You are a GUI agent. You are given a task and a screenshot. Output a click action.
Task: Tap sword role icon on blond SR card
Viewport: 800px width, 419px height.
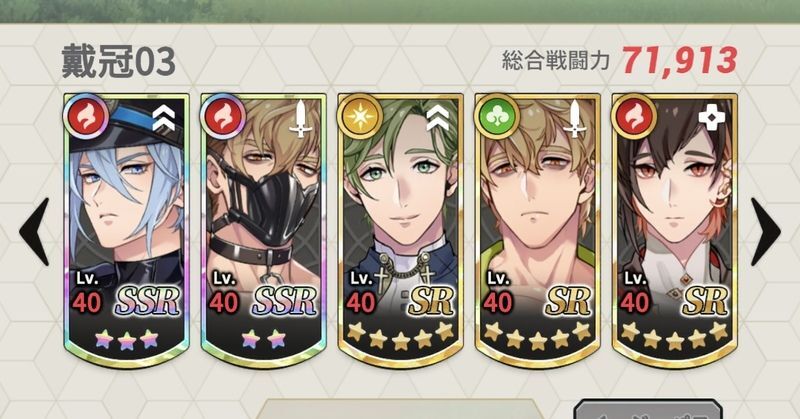click(x=575, y=118)
